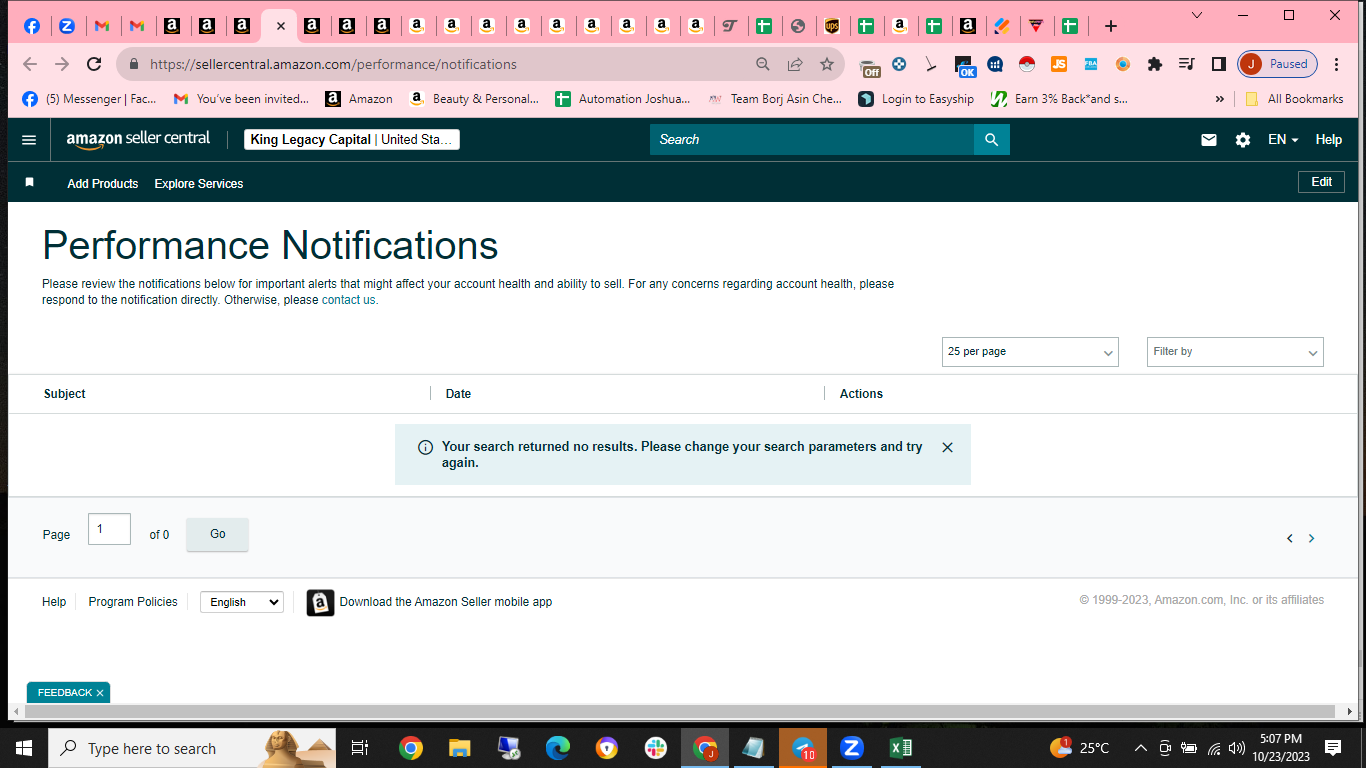
Task: Click the Pokeball extension icon
Action: tap(1027, 64)
